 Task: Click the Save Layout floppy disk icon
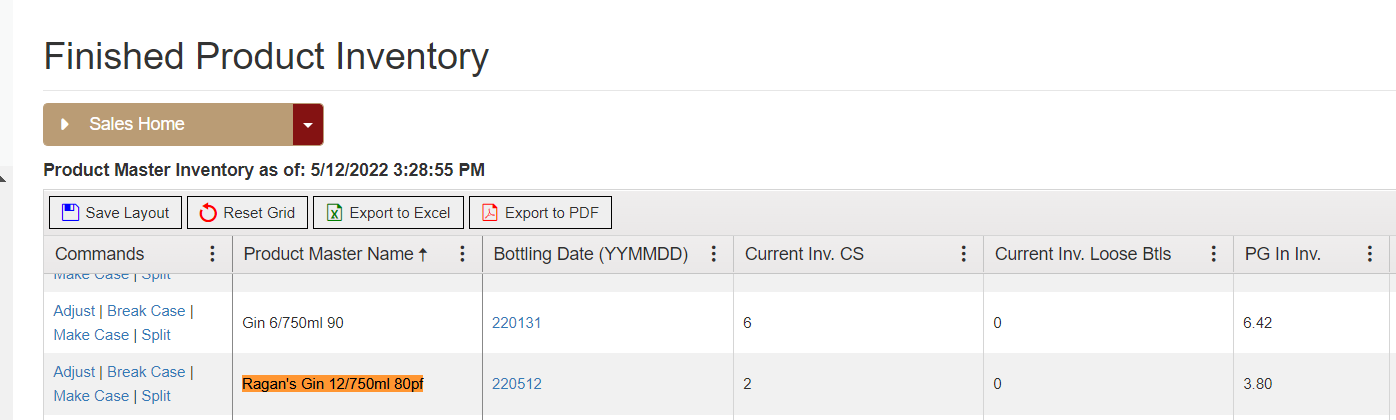[x=70, y=212]
